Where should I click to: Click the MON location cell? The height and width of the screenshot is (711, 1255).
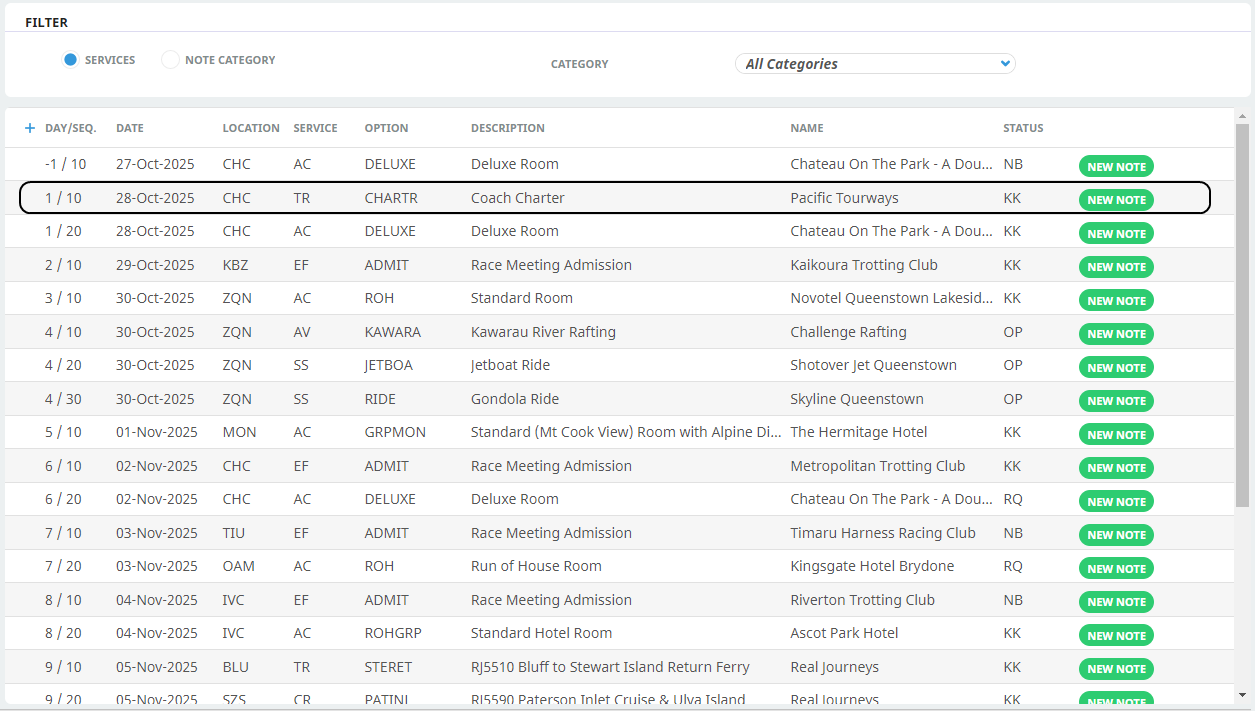pos(239,432)
